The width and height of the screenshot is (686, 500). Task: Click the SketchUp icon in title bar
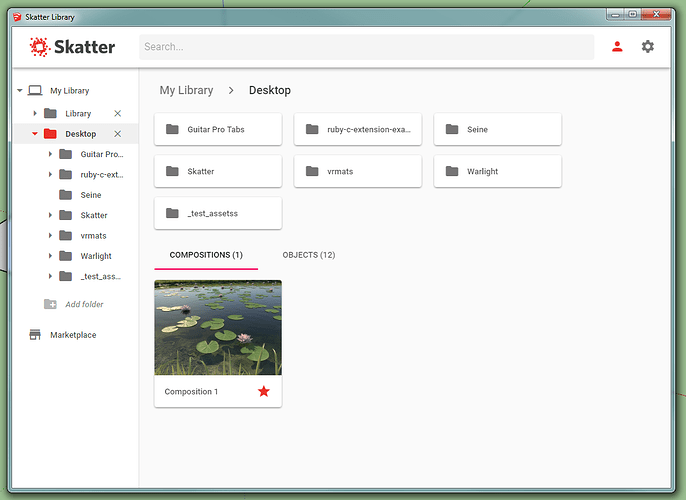coord(17,17)
